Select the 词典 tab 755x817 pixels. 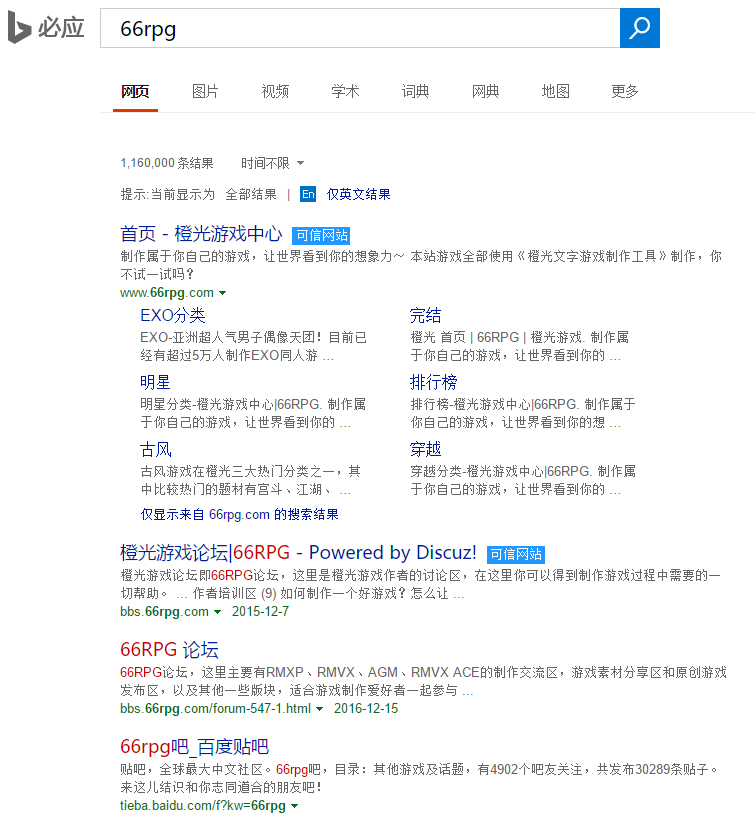[x=415, y=92]
